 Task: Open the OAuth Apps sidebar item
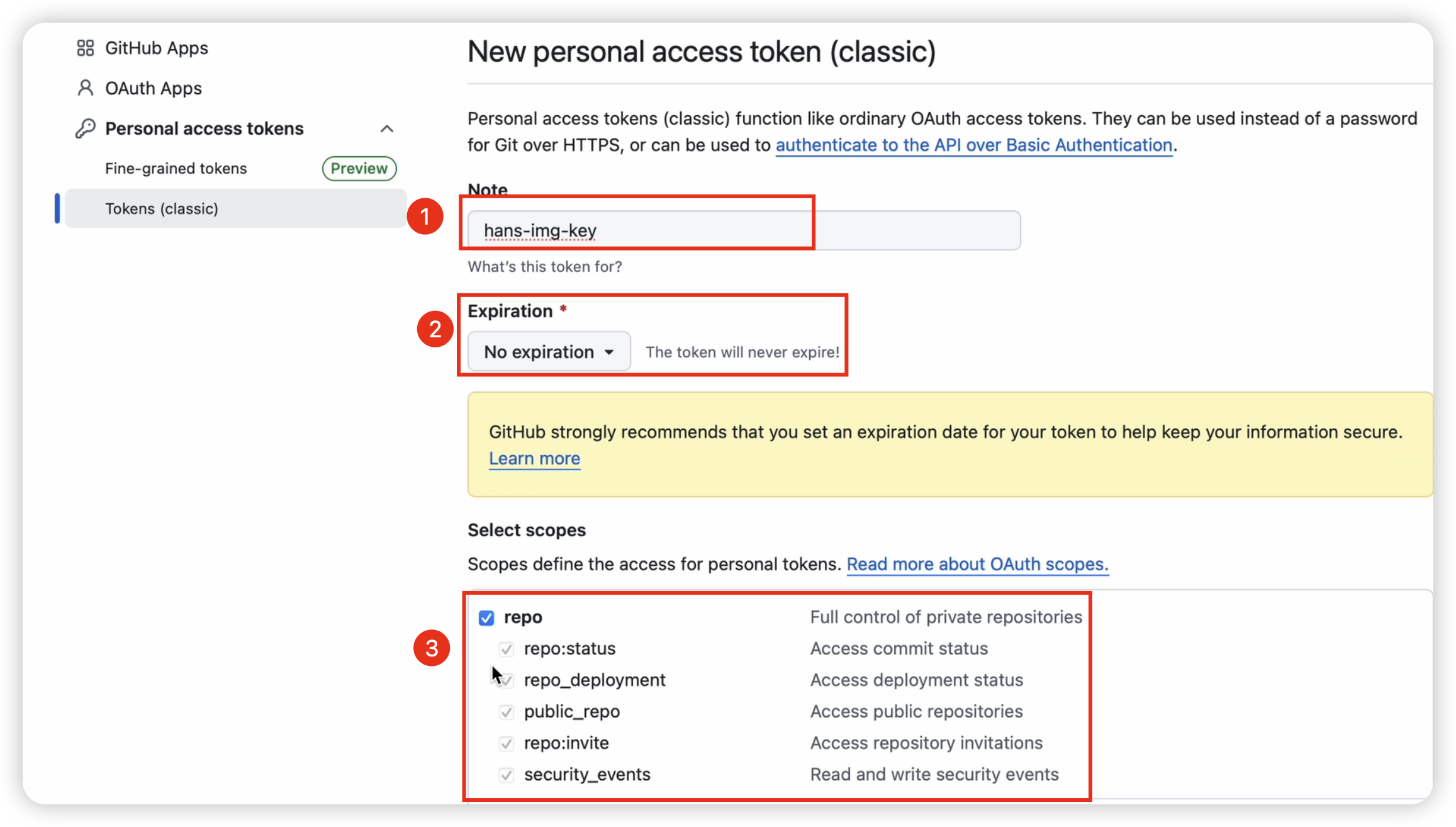(x=154, y=89)
